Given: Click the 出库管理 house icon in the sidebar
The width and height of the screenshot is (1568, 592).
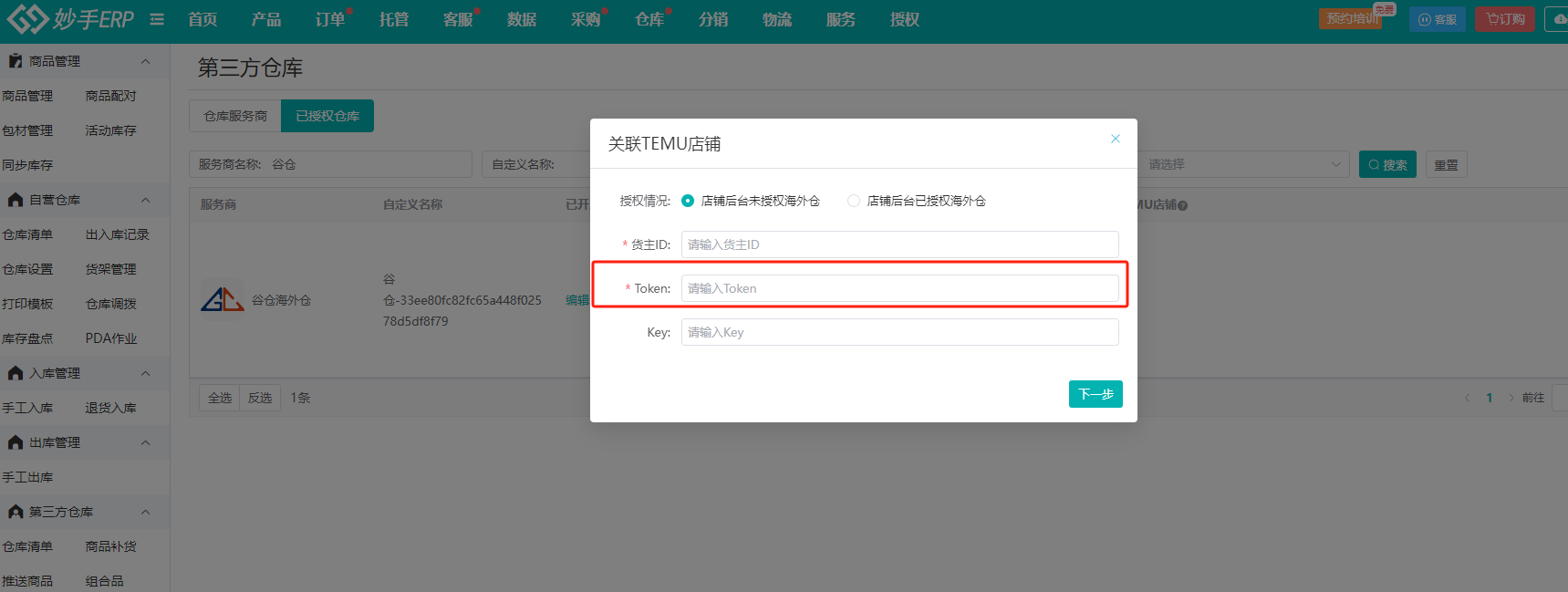Looking at the screenshot, I should pos(16,442).
